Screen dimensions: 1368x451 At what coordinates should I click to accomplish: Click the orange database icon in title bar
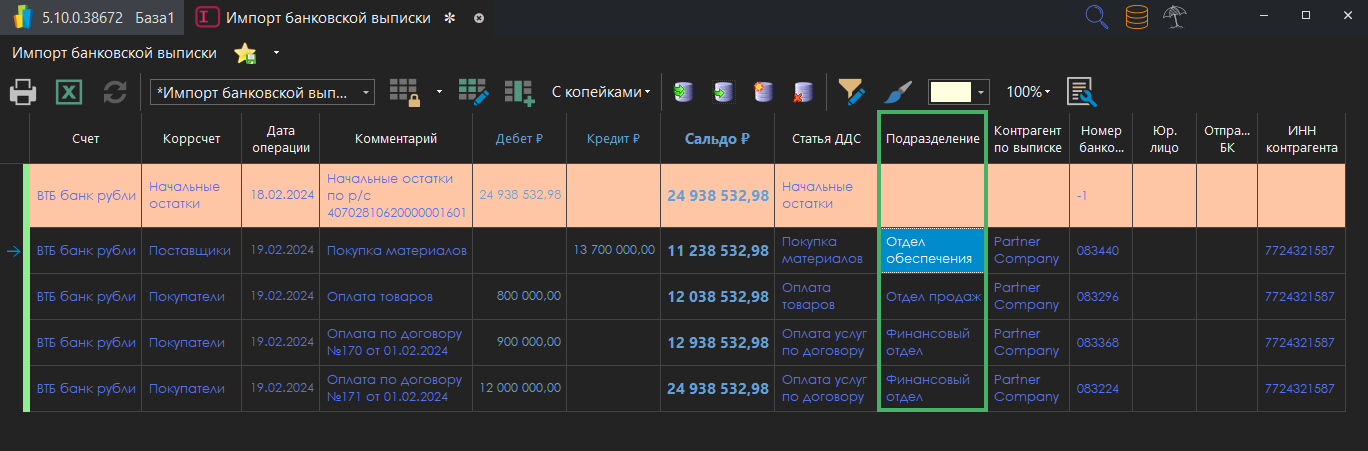(x=1137, y=17)
